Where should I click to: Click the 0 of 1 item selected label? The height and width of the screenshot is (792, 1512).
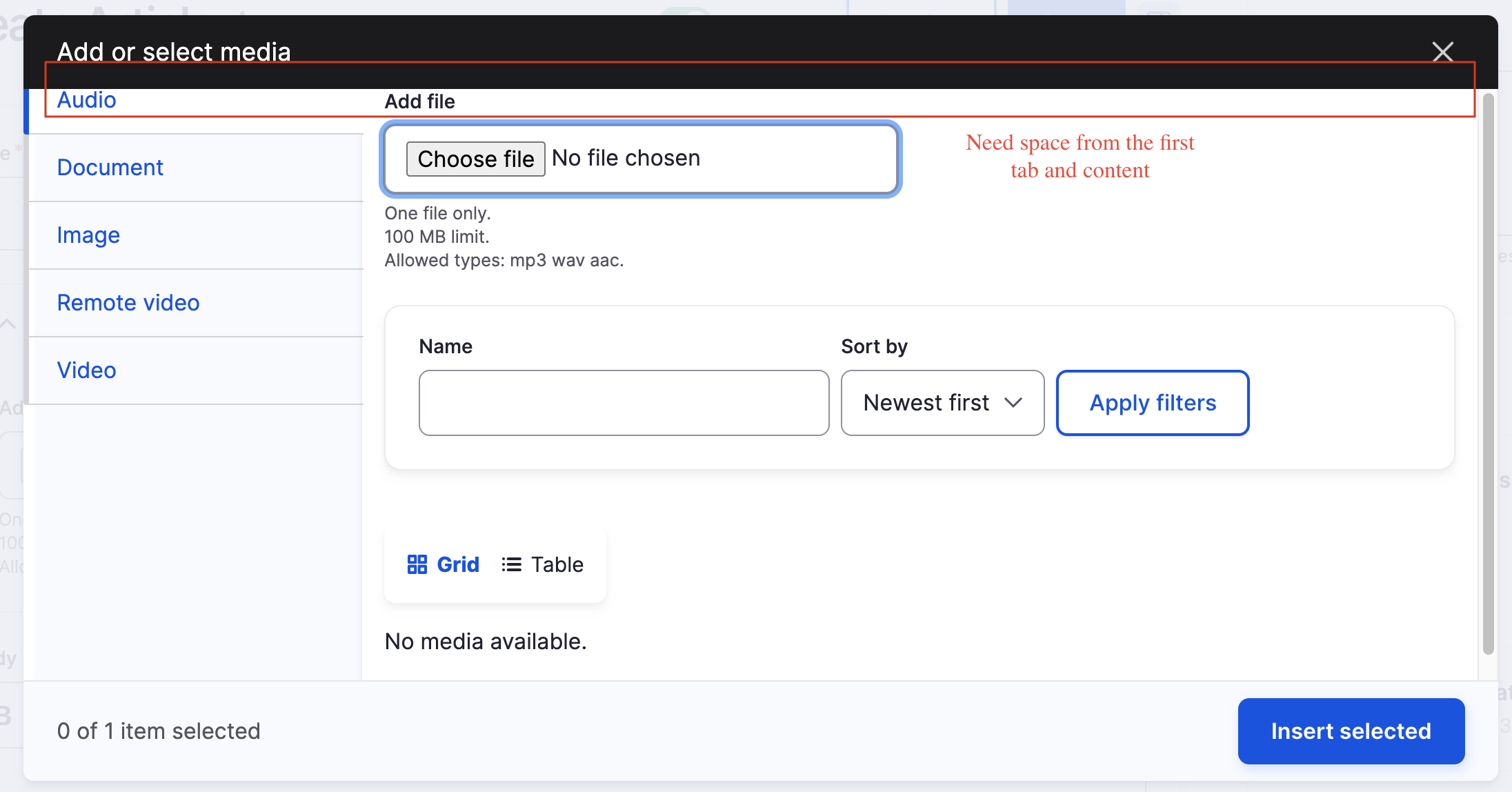coord(159,731)
